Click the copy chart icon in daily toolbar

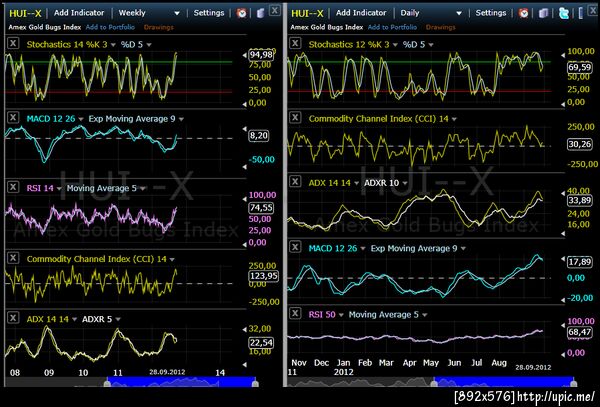pos(543,13)
